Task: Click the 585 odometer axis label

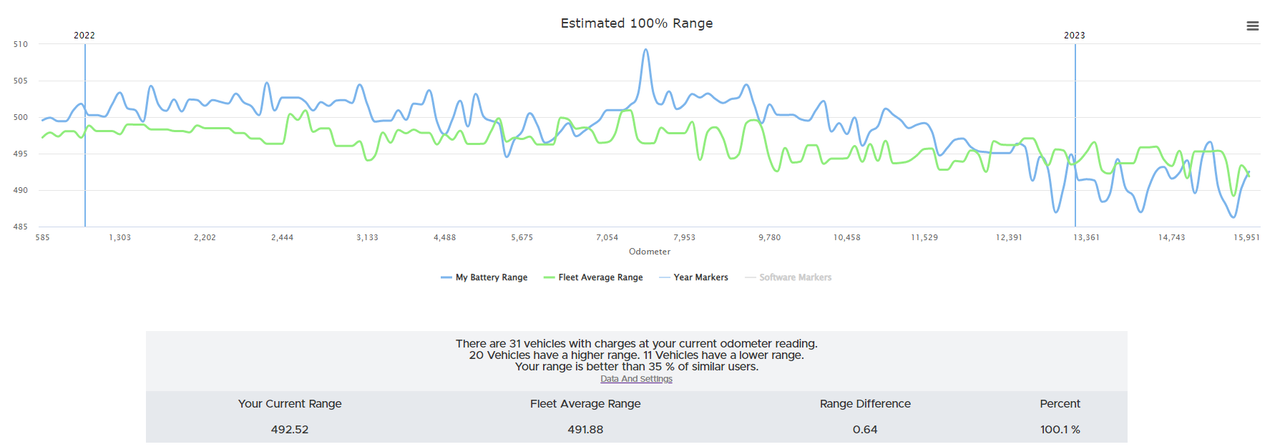Action: coord(42,238)
